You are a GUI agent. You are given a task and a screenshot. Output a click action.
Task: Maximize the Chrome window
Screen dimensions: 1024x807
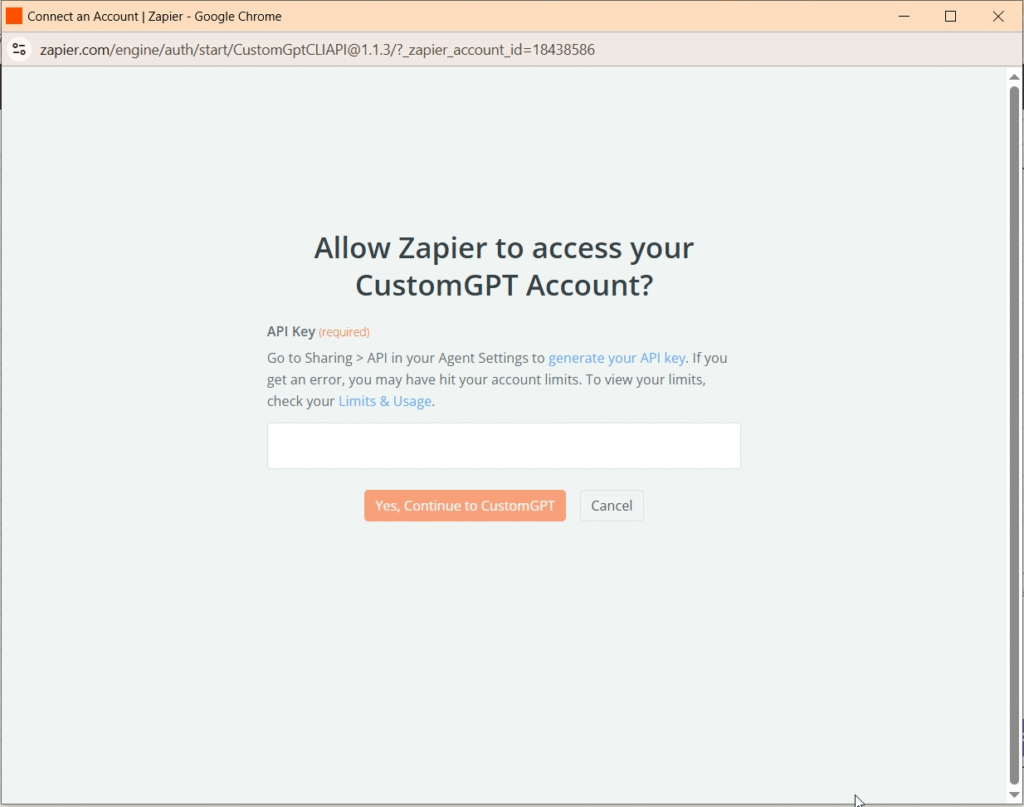click(951, 16)
